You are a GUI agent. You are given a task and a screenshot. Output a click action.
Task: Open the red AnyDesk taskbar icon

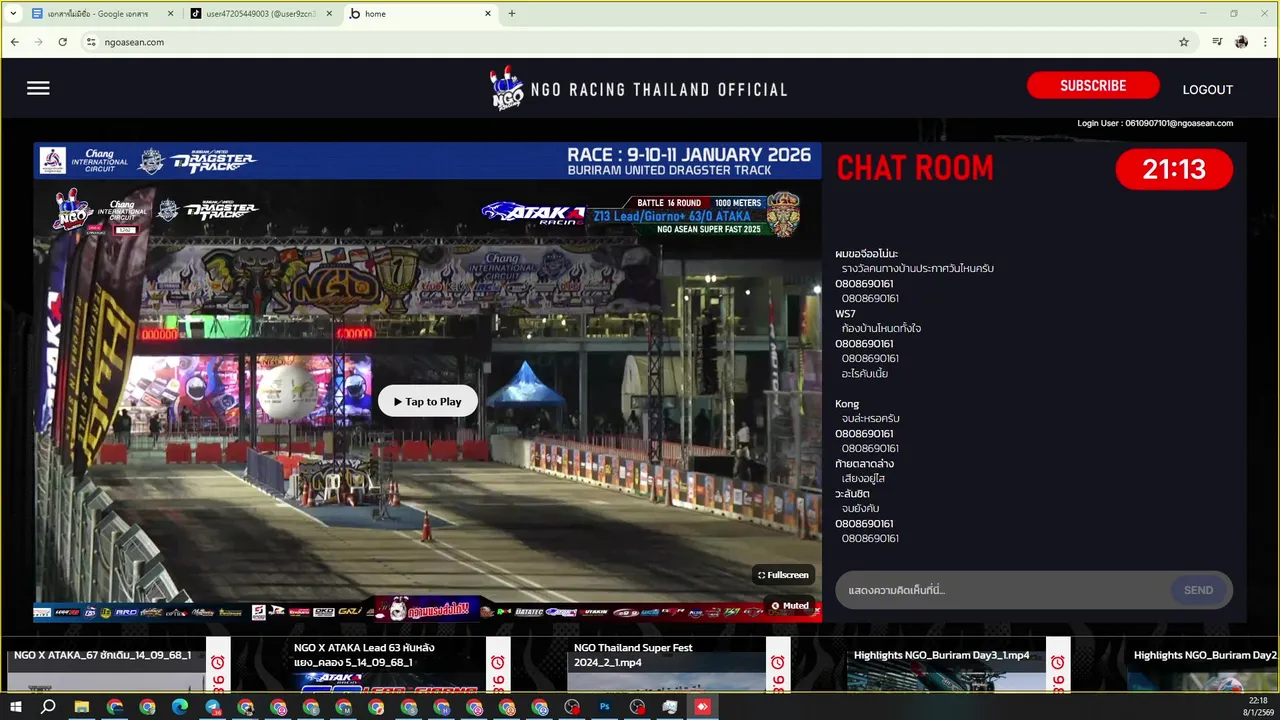point(702,707)
